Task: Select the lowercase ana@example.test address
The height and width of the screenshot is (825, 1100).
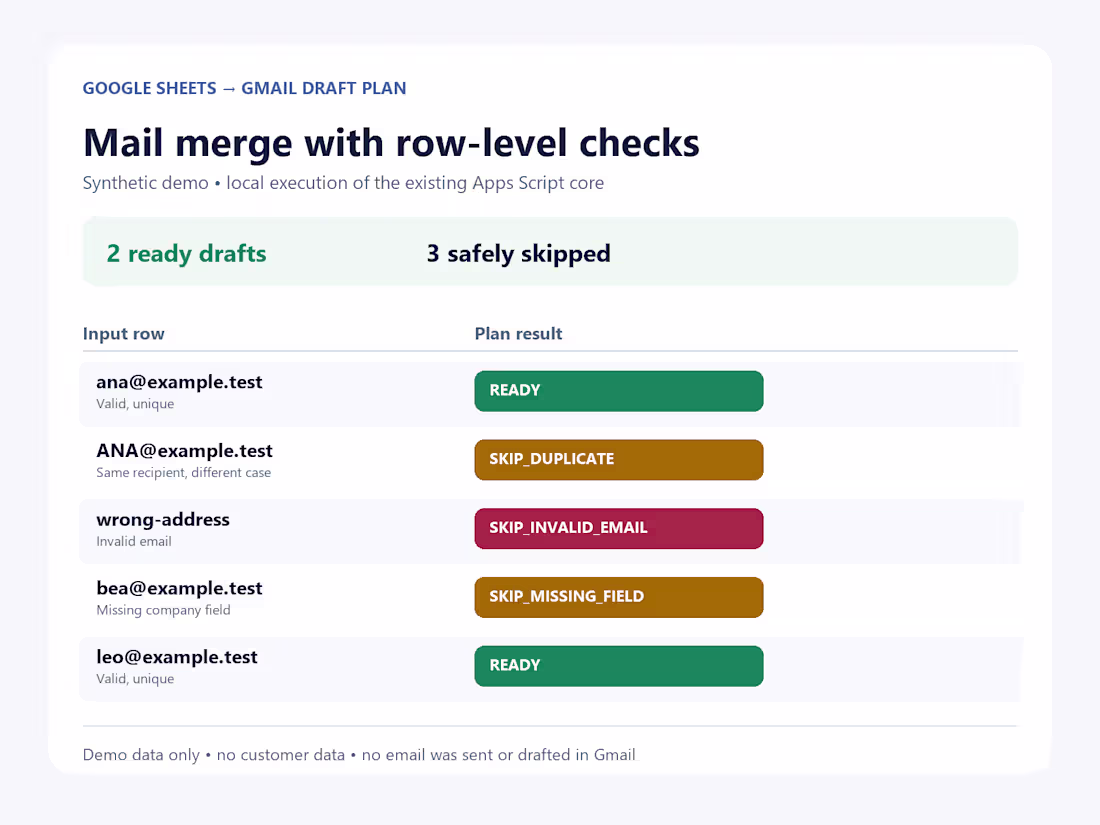Action: [x=179, y=382]
